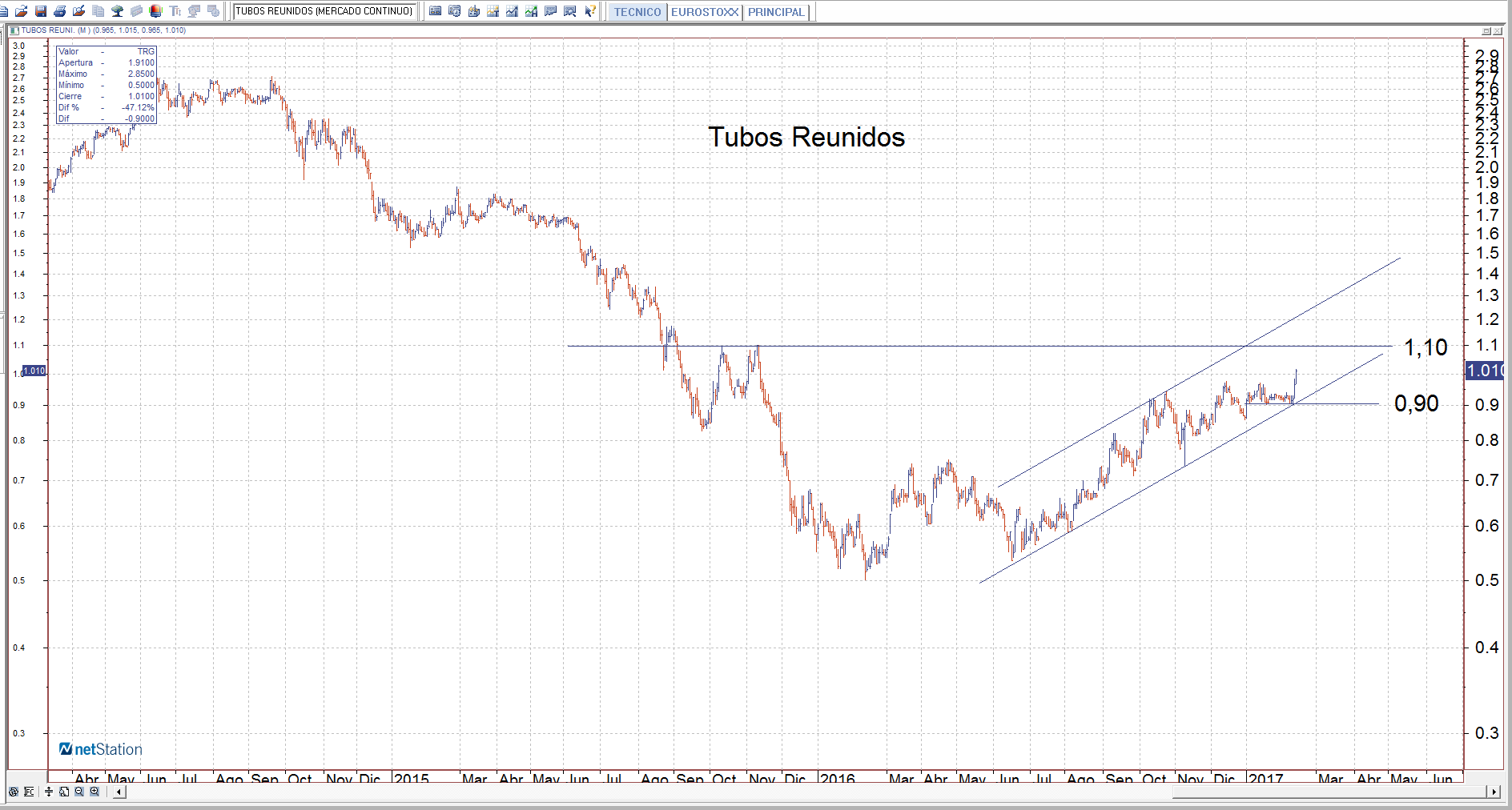Switch to the PRINCIPAL tab
Screen dimensions: 1512x810
[776, 12]
